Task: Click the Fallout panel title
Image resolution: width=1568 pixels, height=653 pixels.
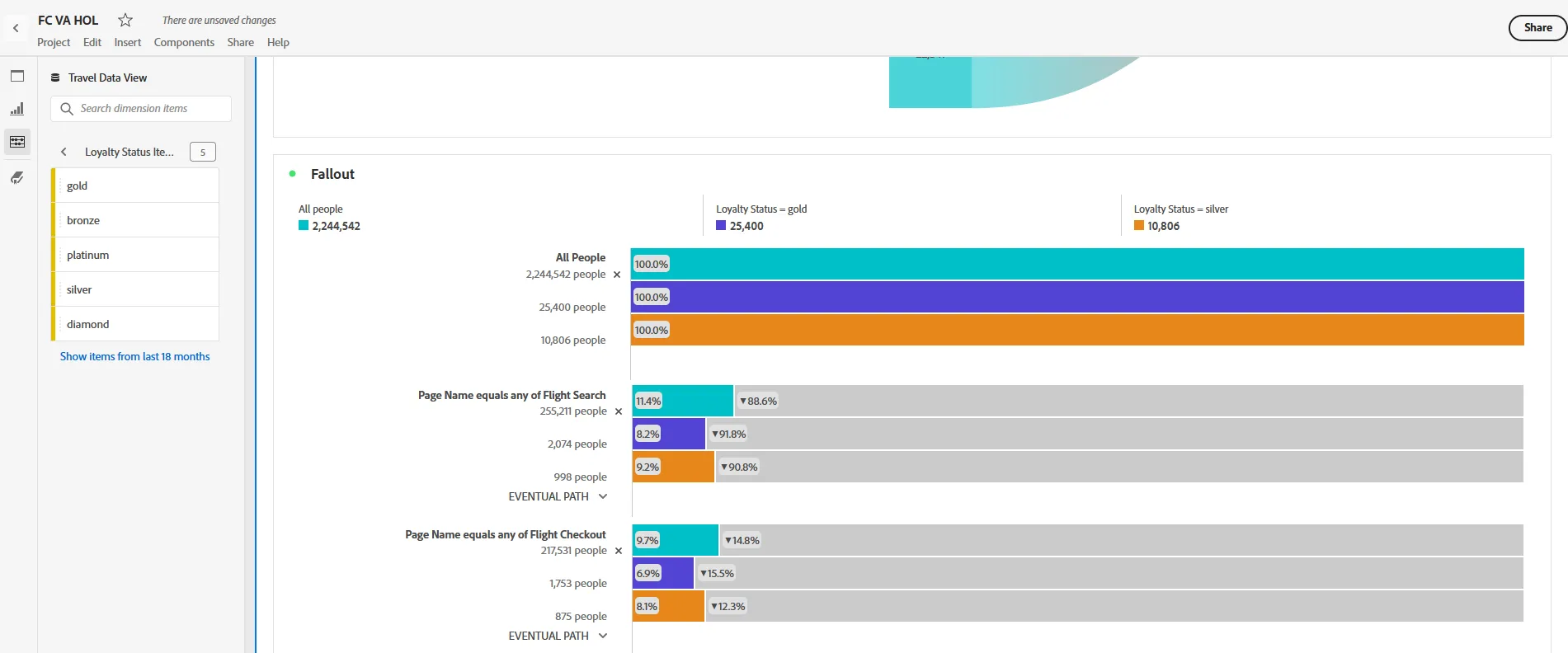Action: 332,174
